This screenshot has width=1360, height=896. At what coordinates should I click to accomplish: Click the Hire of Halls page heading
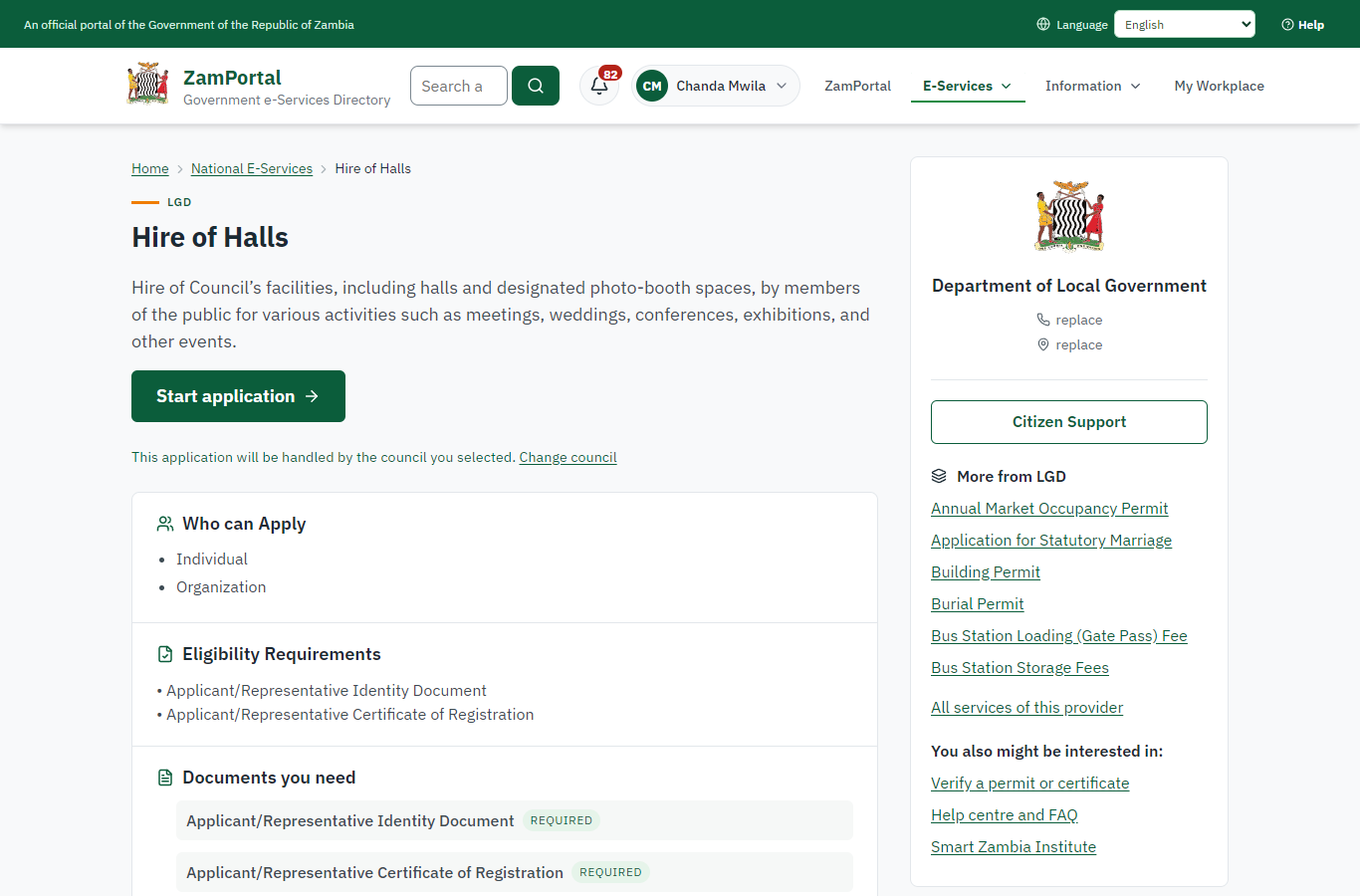[210, 237]
